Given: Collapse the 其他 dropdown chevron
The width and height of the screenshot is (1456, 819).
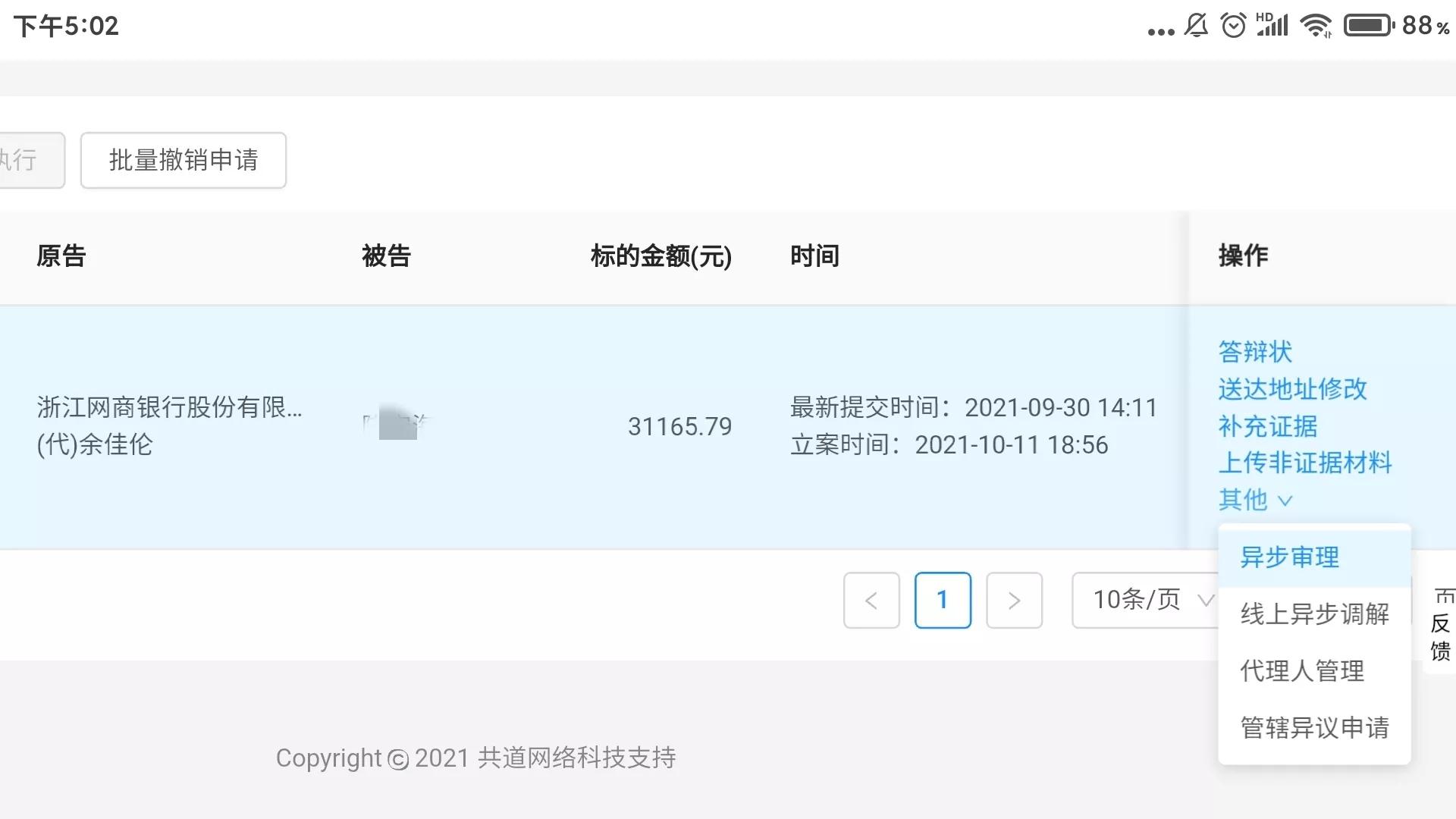Looking at the screenshot, I should tap(1285, 500).
